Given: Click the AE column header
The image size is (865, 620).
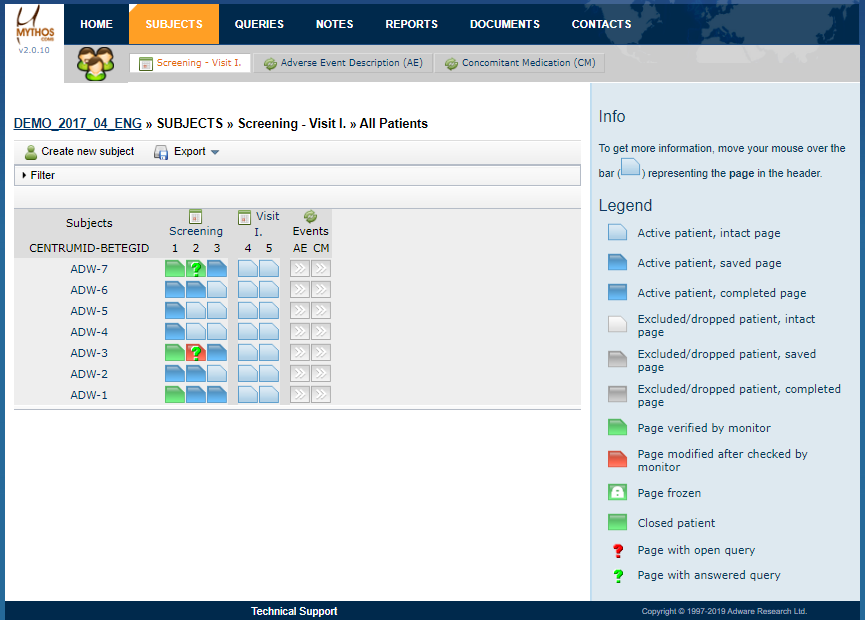Looking at the screenshot, I should click(x=300, y=248).
